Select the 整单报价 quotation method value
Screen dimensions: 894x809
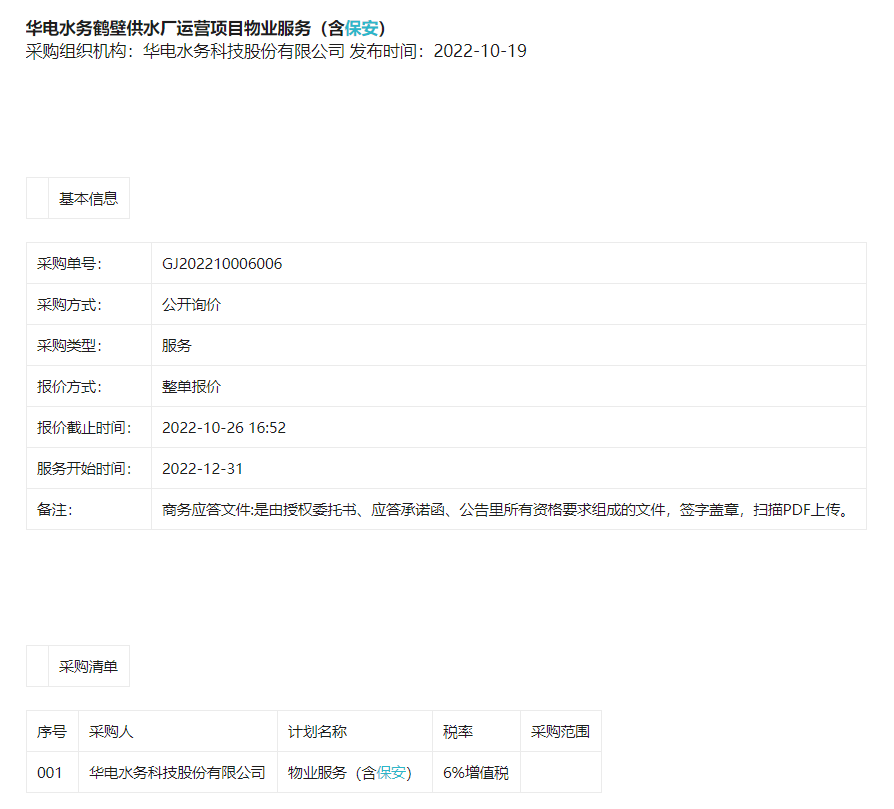point(191,387)
